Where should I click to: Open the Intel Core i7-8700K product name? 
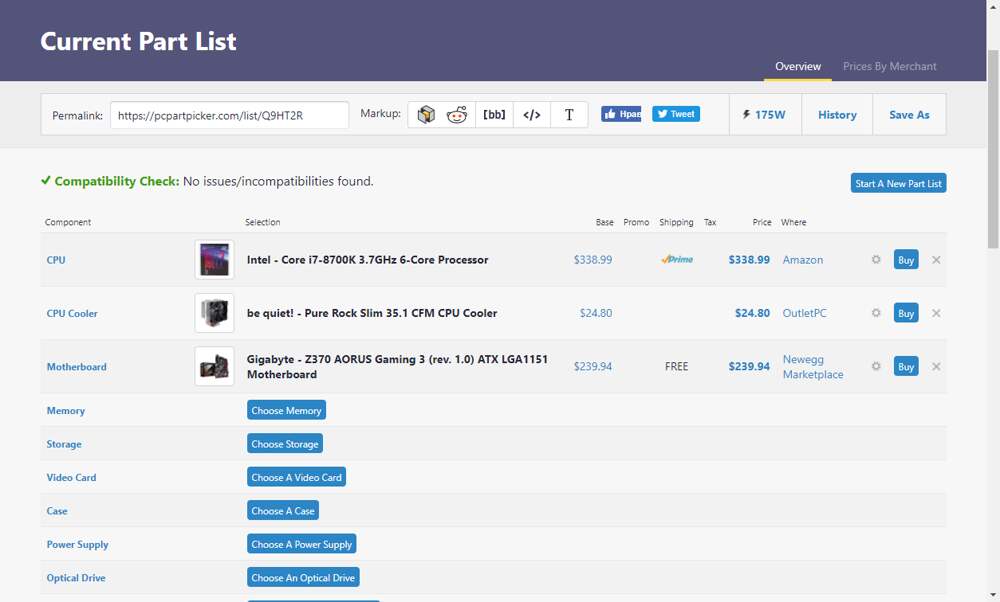coord(367,260)
